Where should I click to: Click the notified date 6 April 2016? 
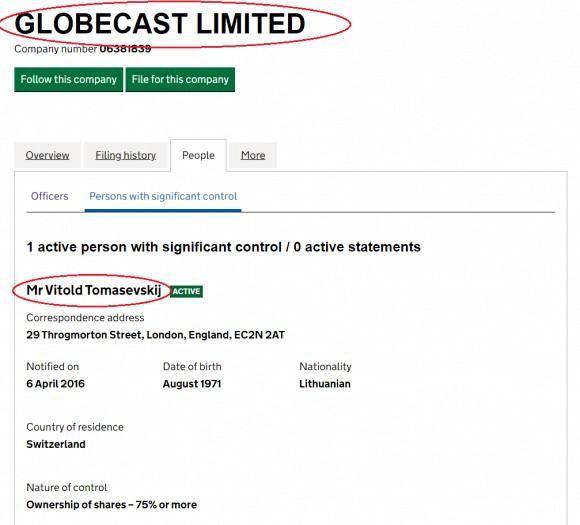coord(55,384)
